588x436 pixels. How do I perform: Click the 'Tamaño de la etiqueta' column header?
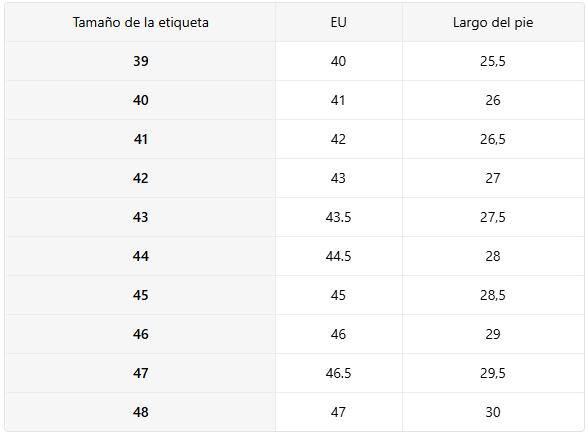pos(141,22)
